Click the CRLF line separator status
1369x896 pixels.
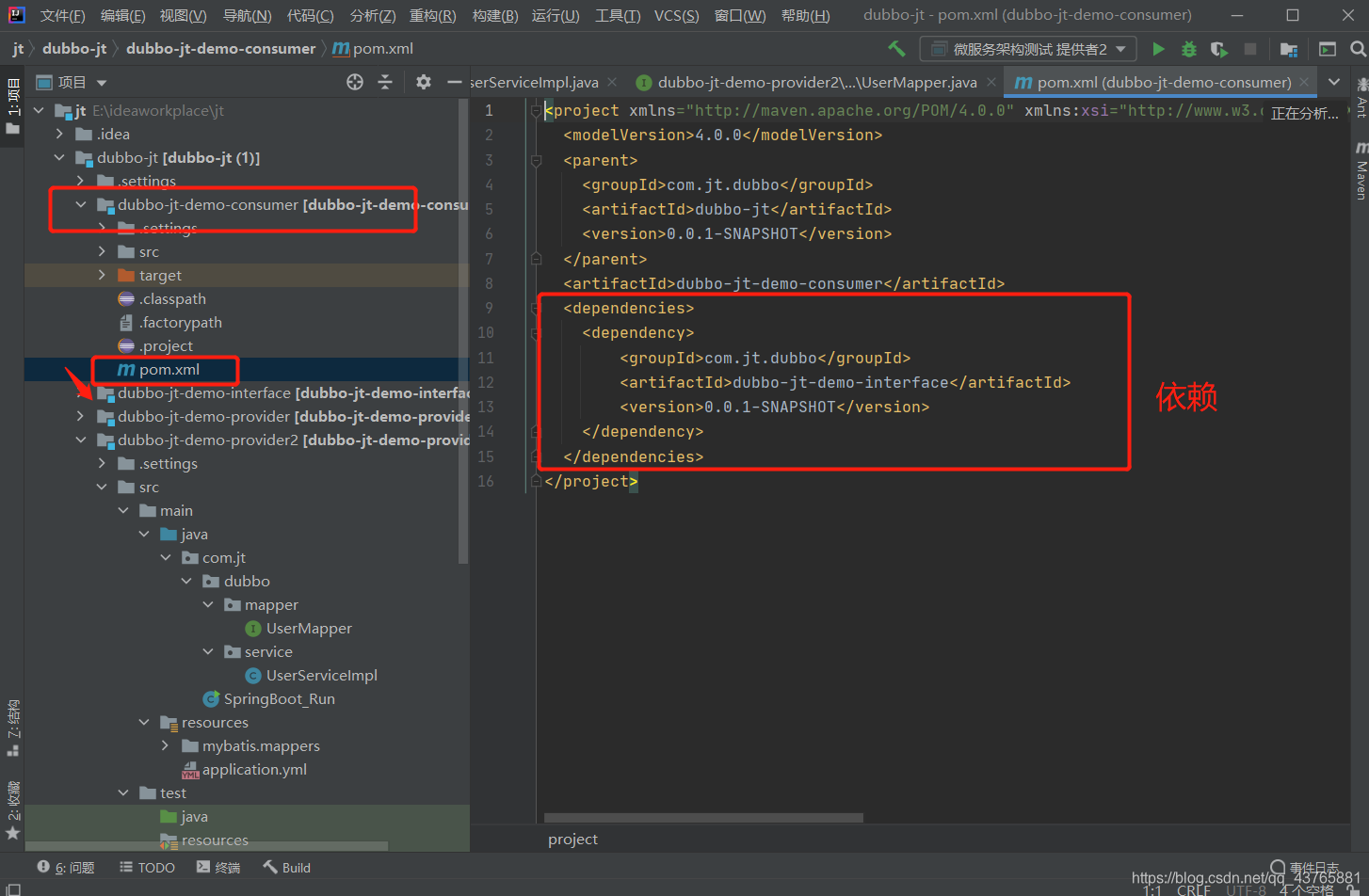(1193, 889)
